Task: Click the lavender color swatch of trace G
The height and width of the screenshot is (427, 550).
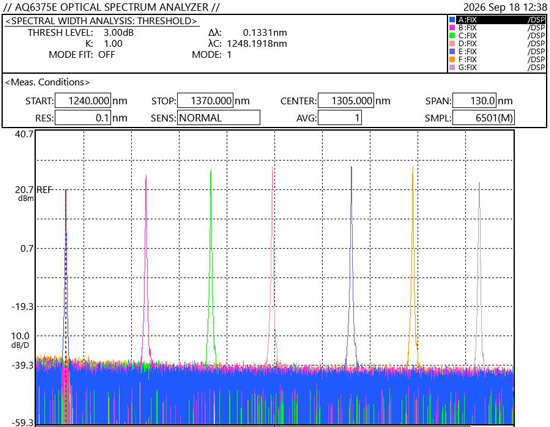Action: [452, 67]
